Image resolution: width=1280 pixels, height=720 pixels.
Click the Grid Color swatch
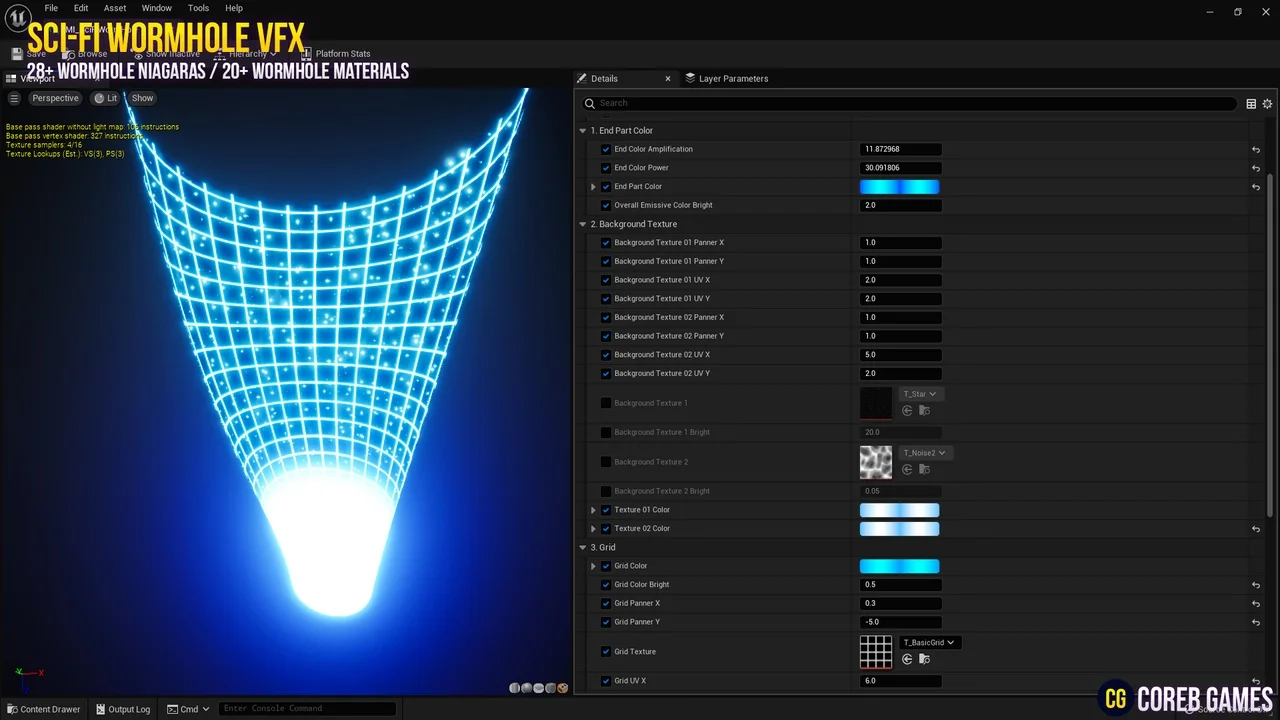(899, 566)
